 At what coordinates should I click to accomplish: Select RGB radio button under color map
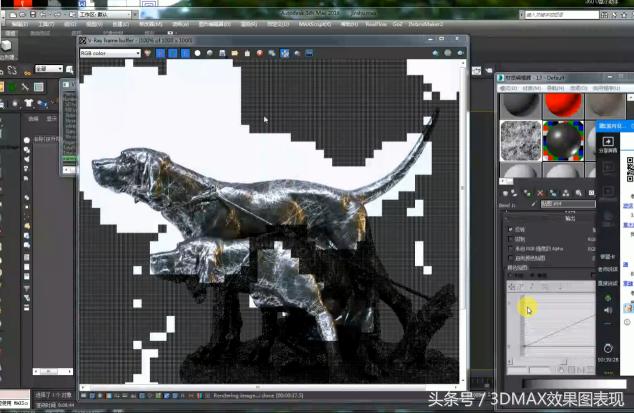click(x=510, y=275)
